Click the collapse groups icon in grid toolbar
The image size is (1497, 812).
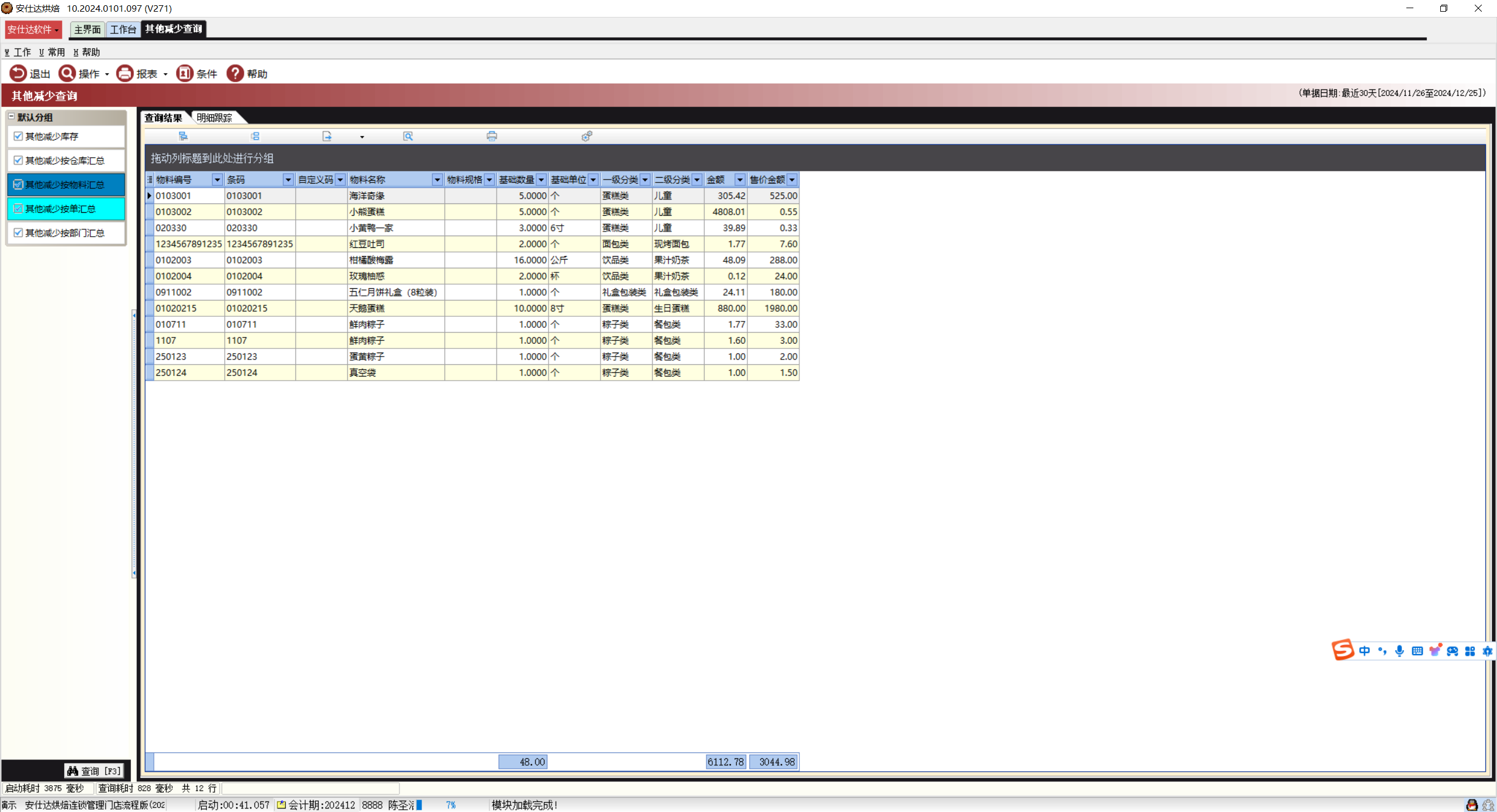point(255,136)
